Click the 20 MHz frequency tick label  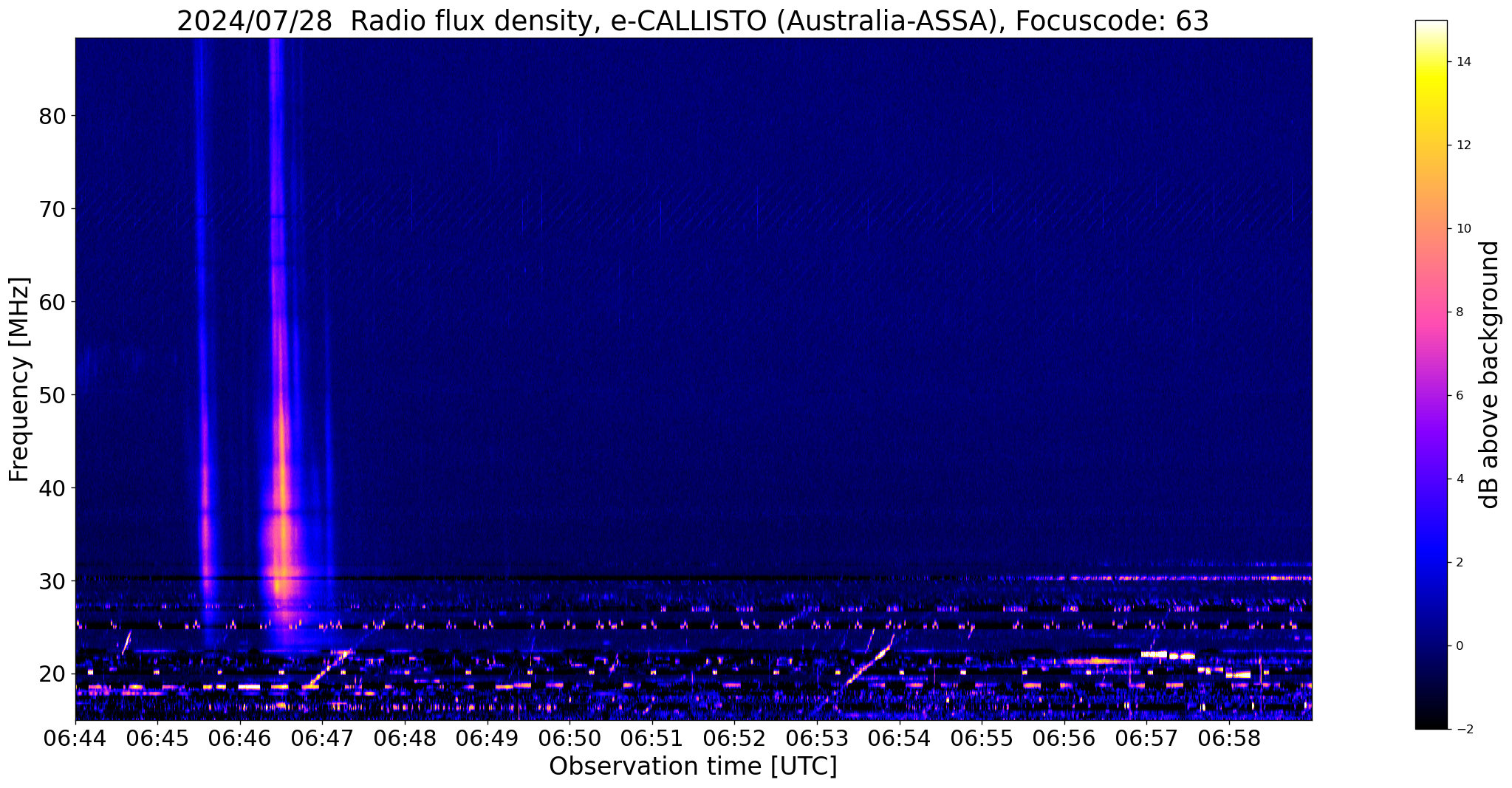coord(52,674)
